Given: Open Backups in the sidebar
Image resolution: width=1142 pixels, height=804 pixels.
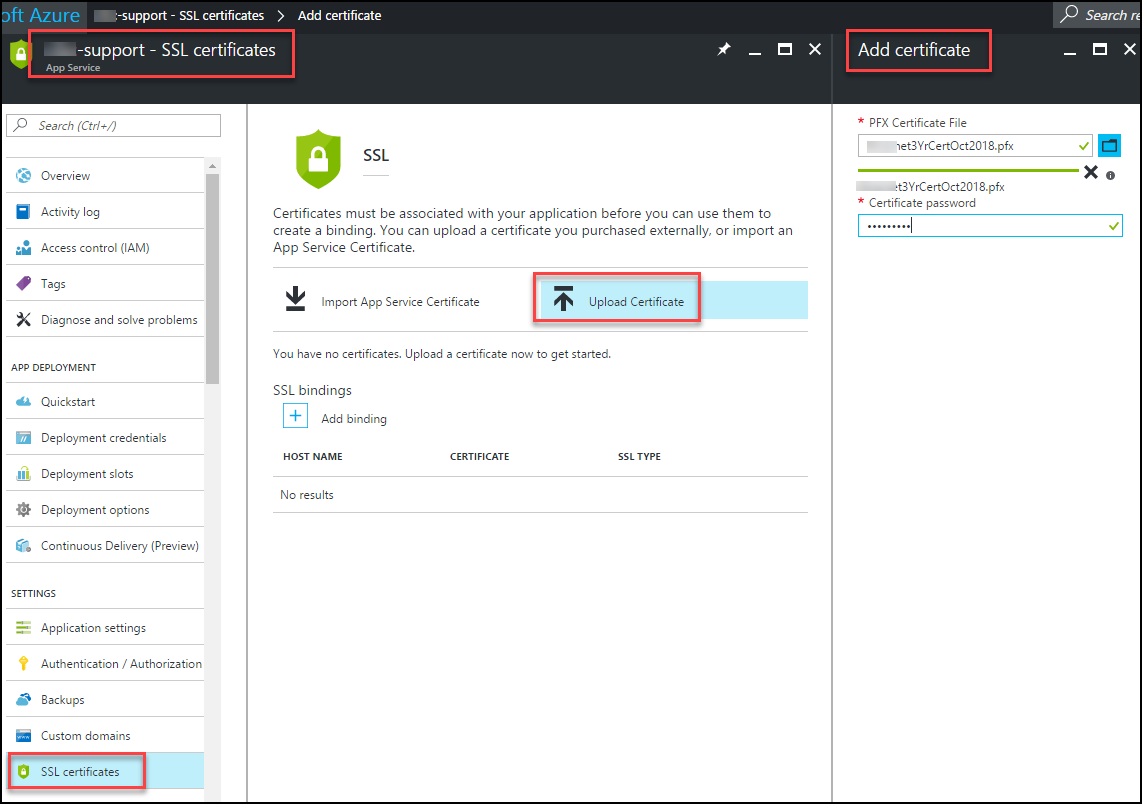Looking at the screenshot, I should coord(105,700).
